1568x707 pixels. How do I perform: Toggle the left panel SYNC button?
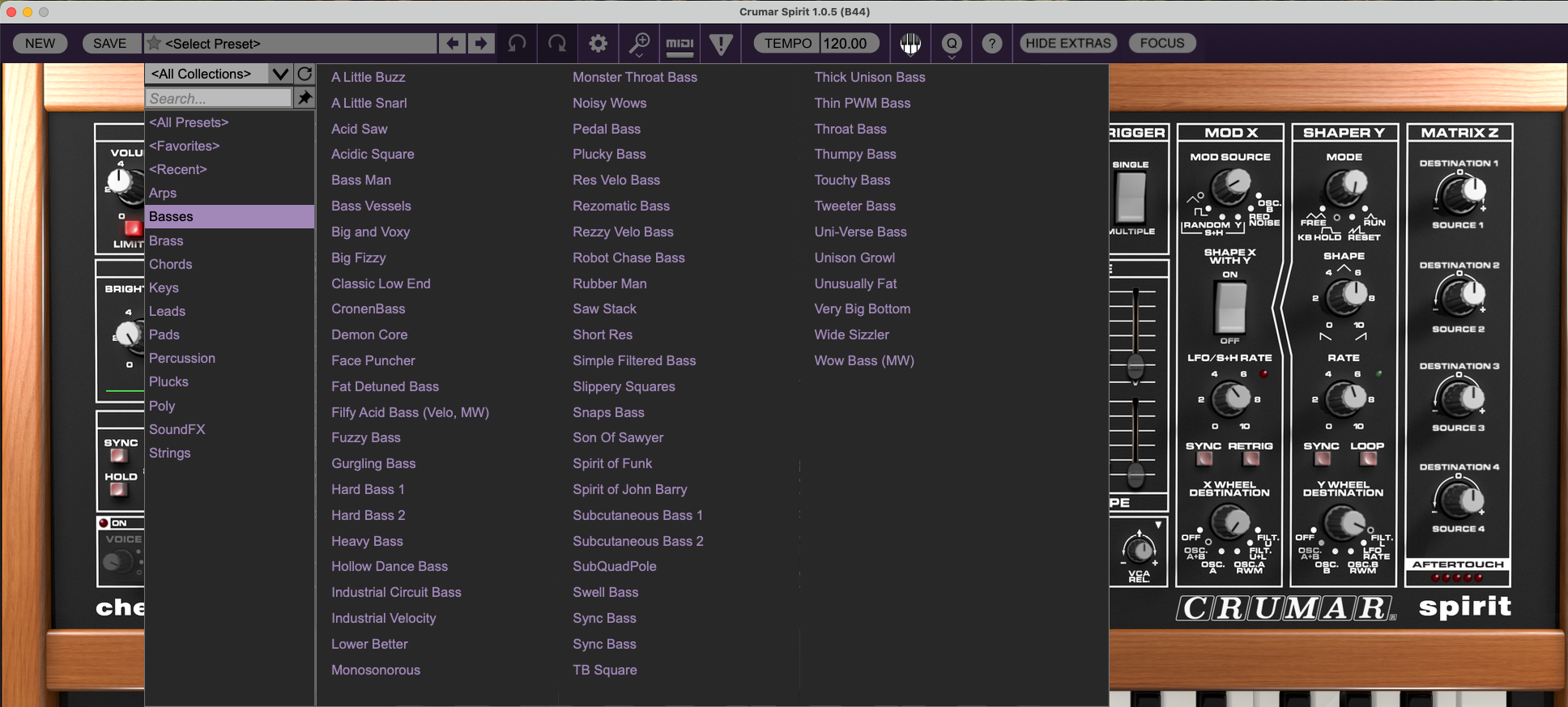(119, 456)
